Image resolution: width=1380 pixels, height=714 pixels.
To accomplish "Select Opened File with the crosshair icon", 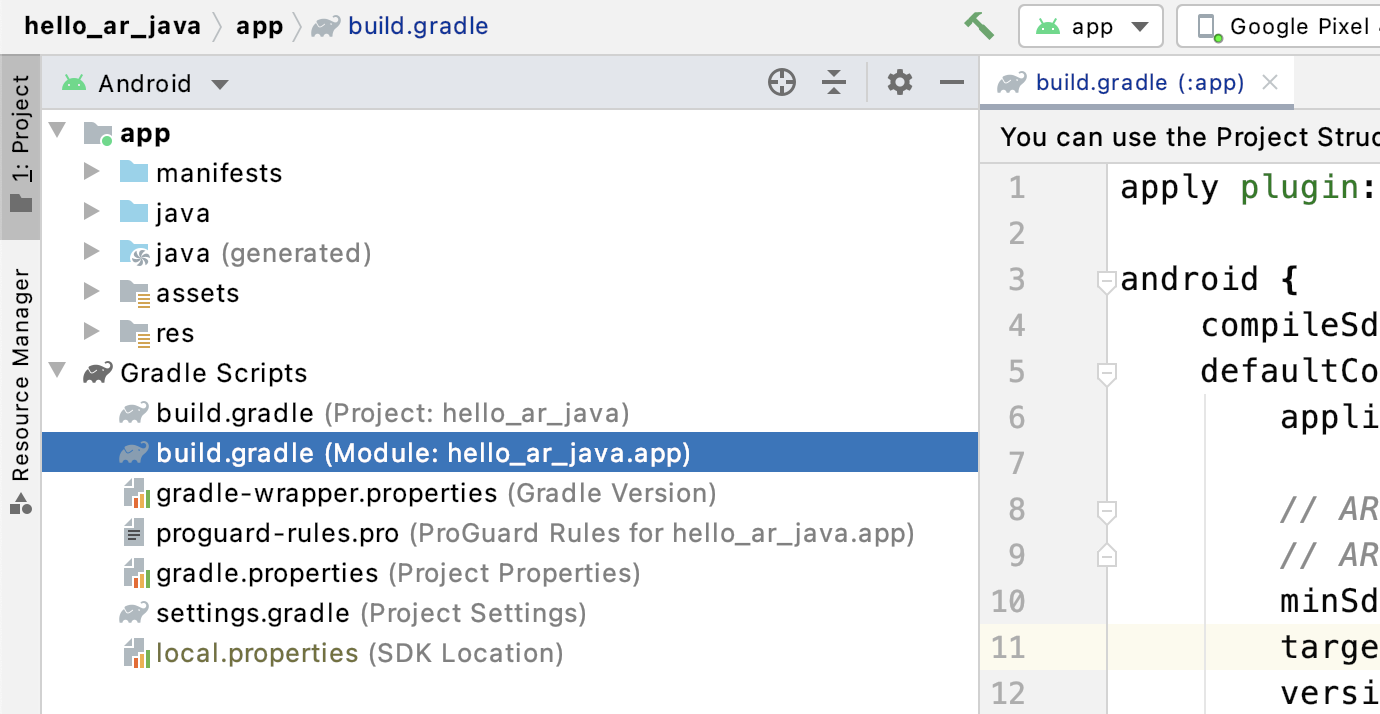I will [782, 82].
